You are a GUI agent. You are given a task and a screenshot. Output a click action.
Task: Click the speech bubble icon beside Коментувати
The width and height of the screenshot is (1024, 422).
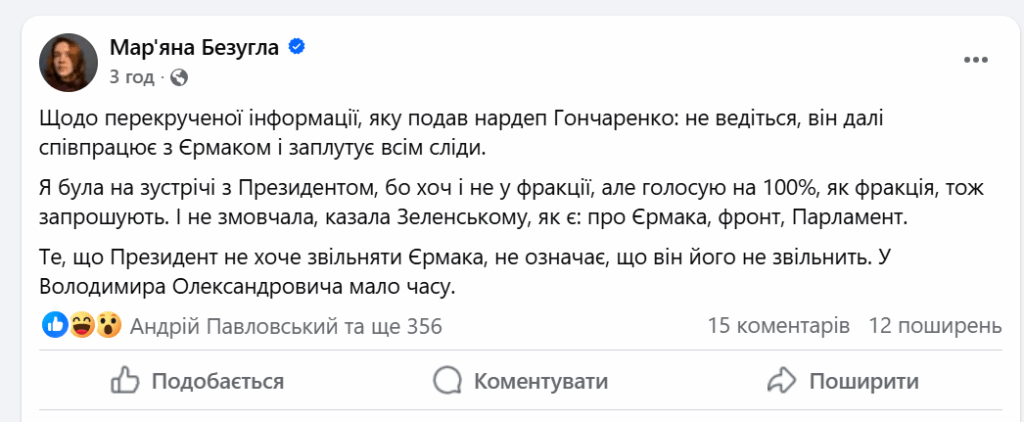point(447,380)
